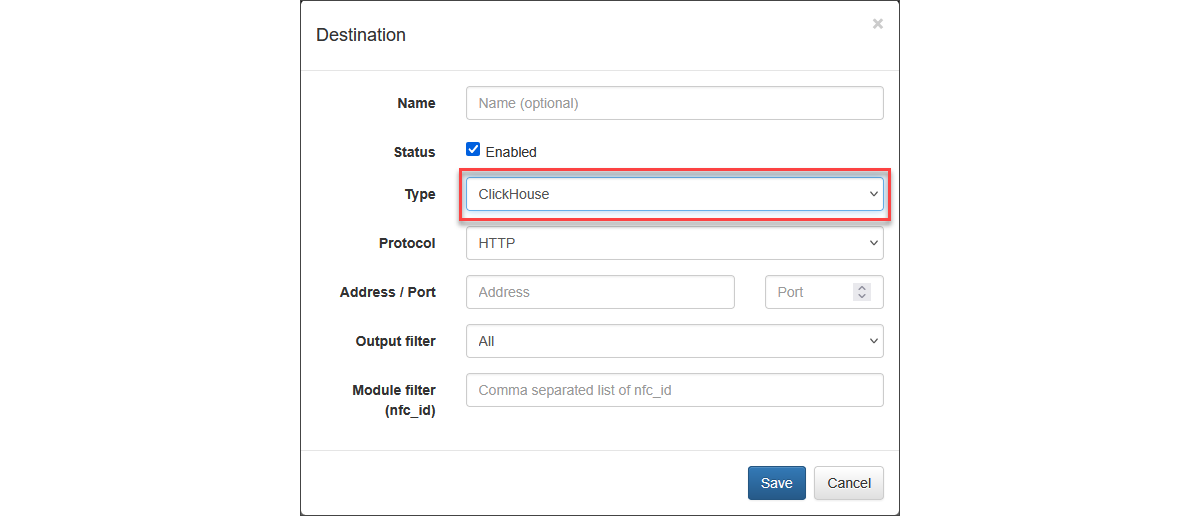This screenshot has height=516, width=1200.
Task: Close the Destination dialog with the X
Action: (877, 24)
